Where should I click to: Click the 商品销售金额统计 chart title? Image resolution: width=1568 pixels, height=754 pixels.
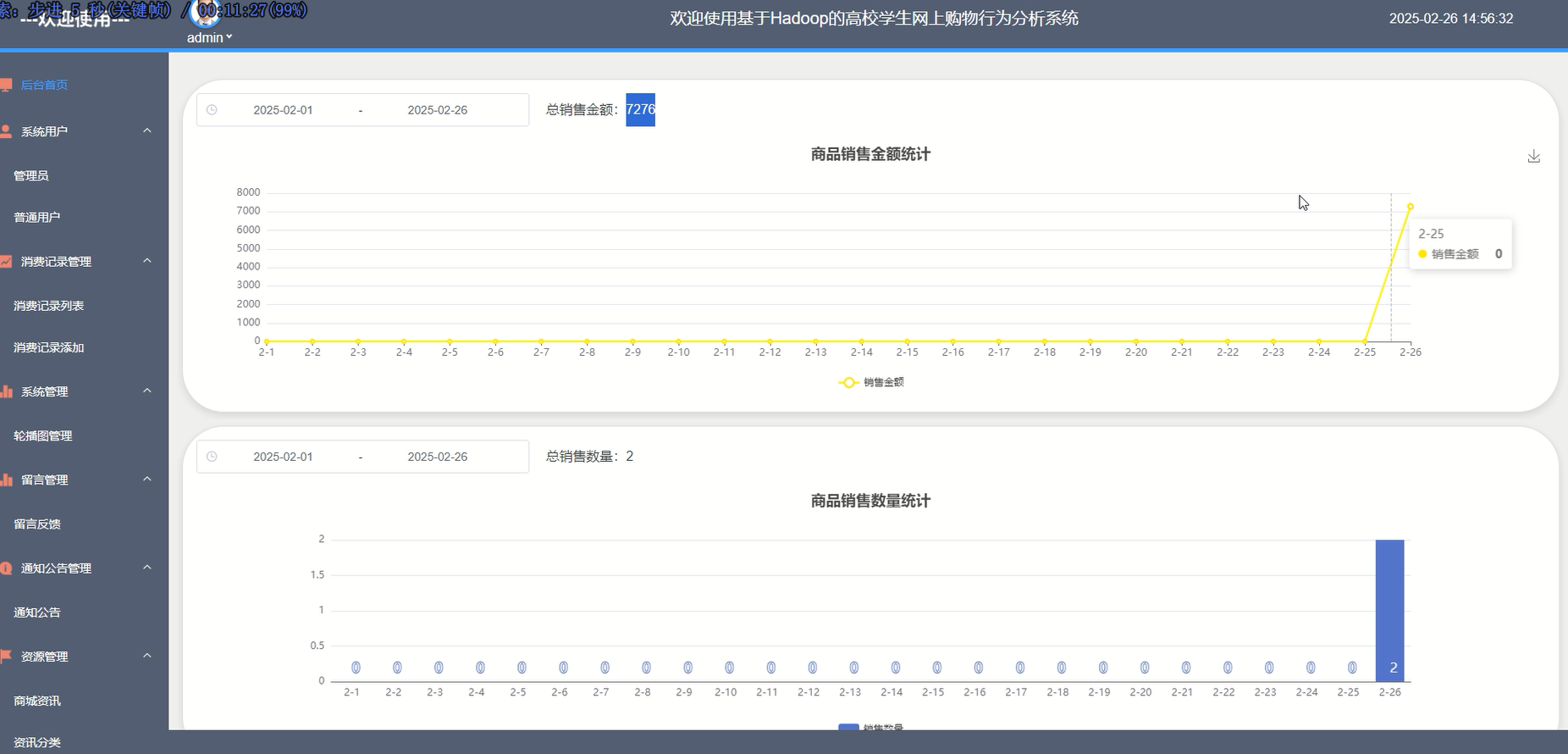870,154
